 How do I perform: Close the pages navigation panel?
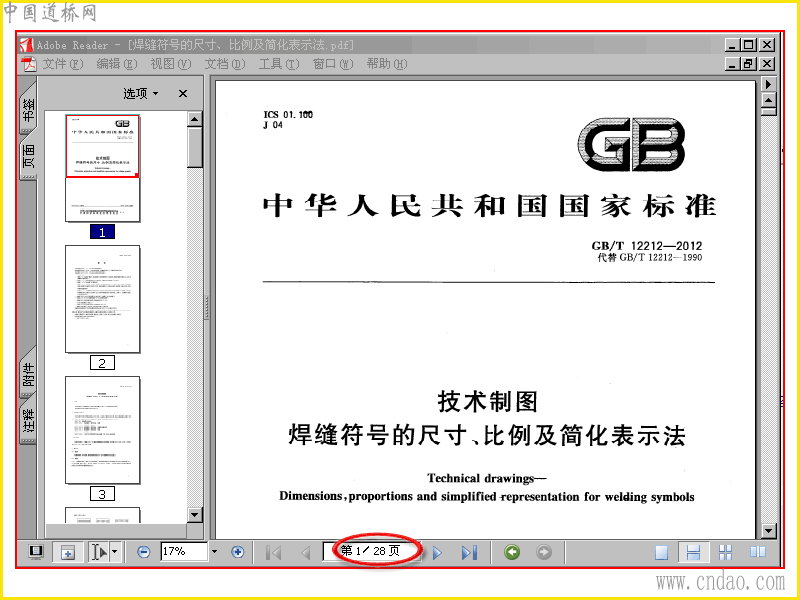click(x=183, y=93)
